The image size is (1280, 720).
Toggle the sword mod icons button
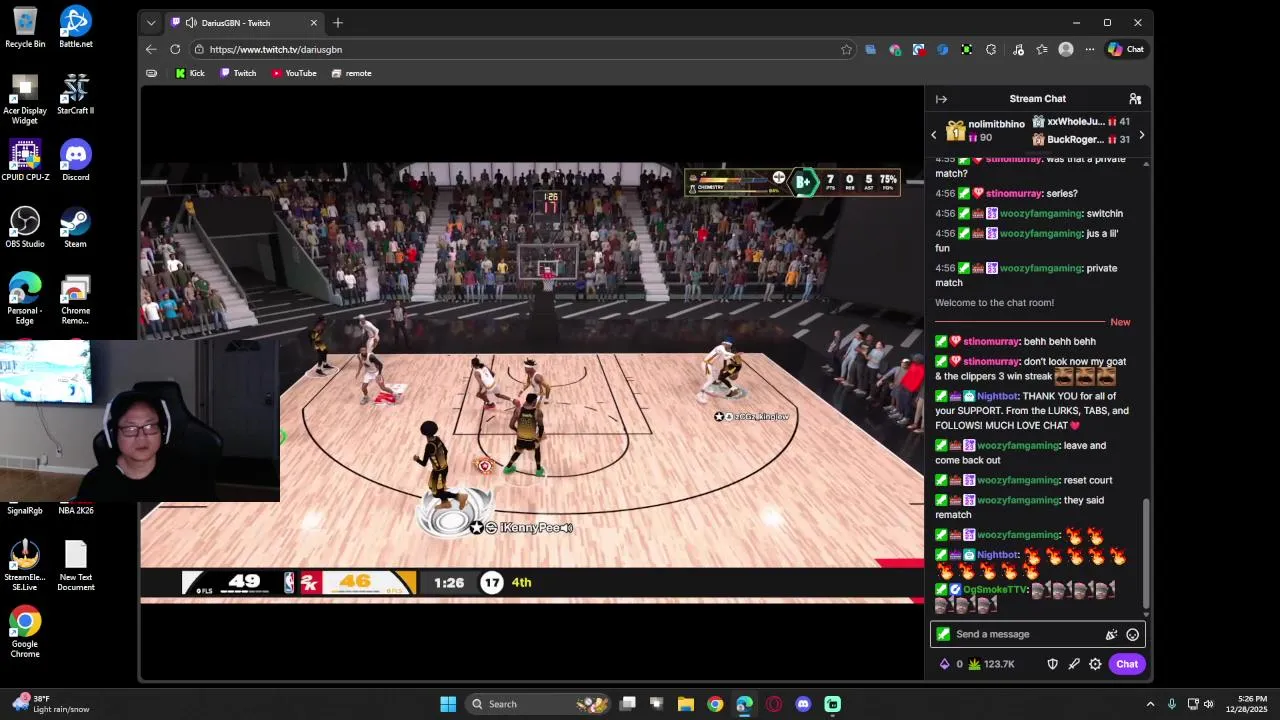point(1074,664)
